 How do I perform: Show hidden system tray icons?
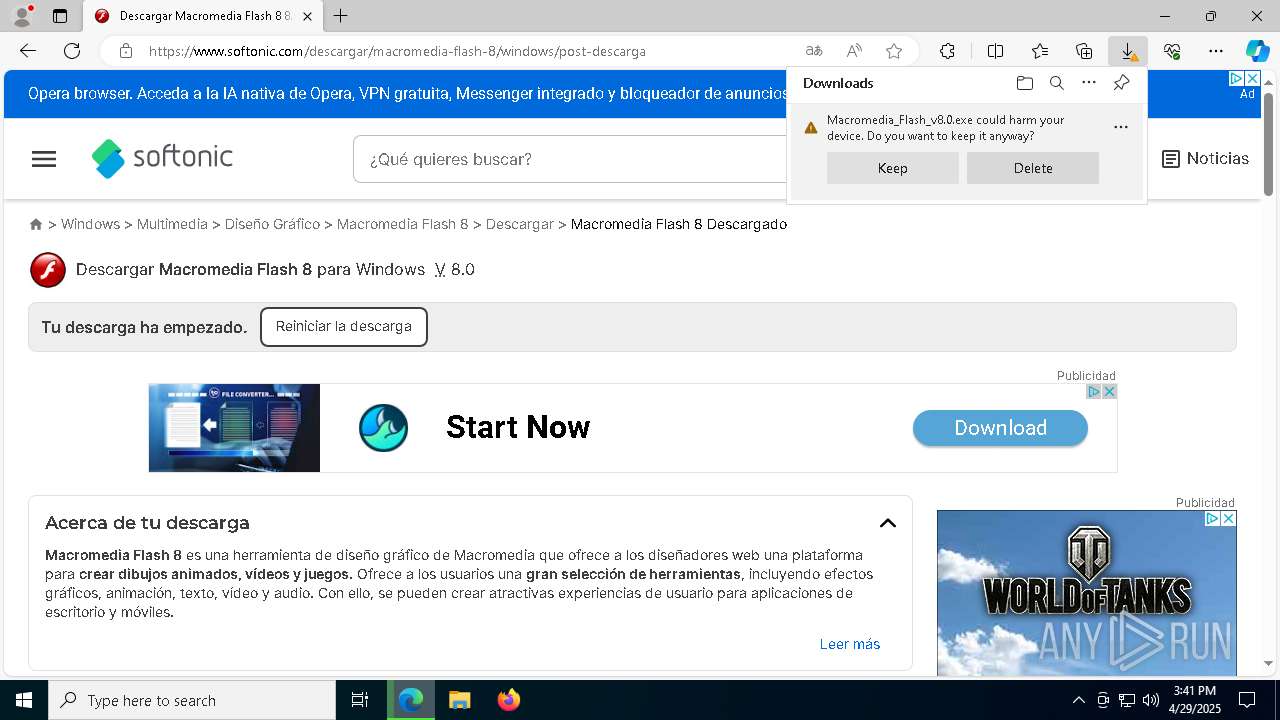click(1078, 700)
